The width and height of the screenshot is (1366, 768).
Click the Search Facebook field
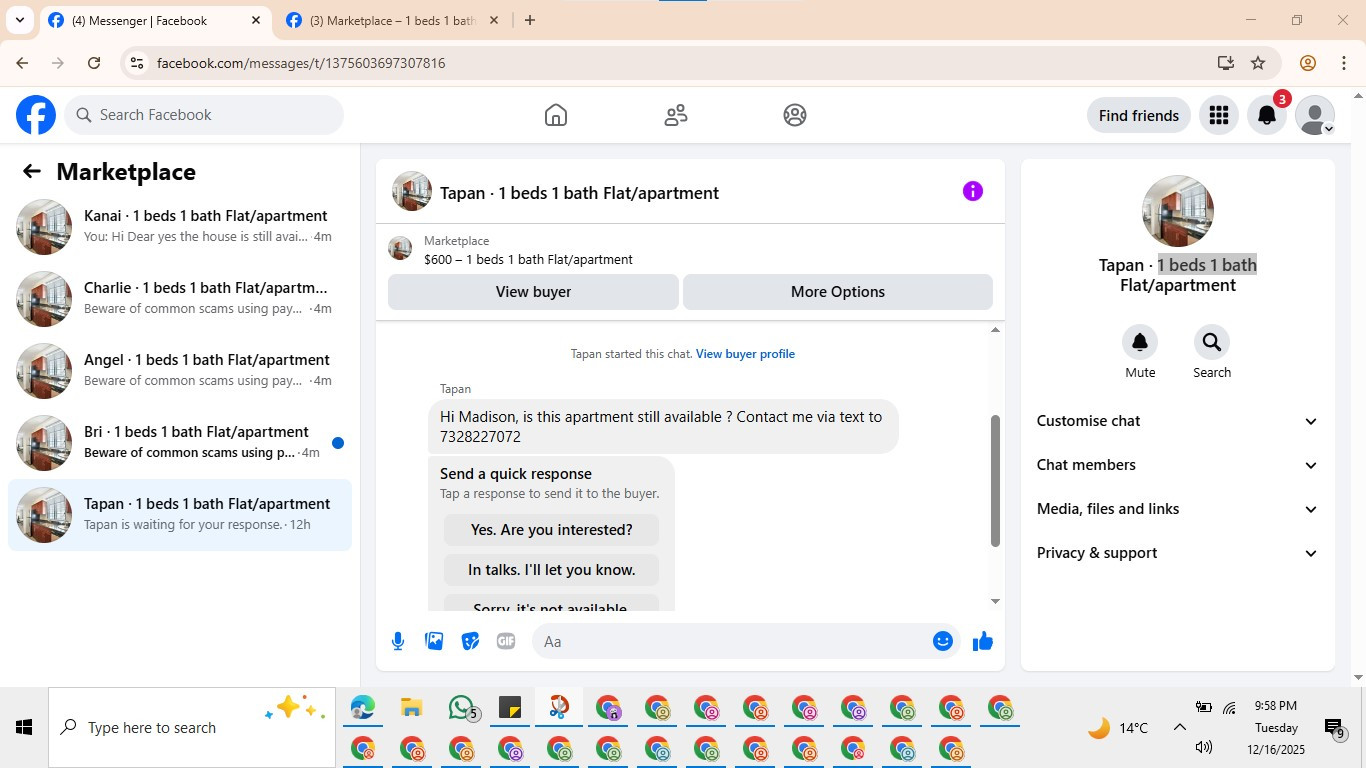(x=204, y=115)
